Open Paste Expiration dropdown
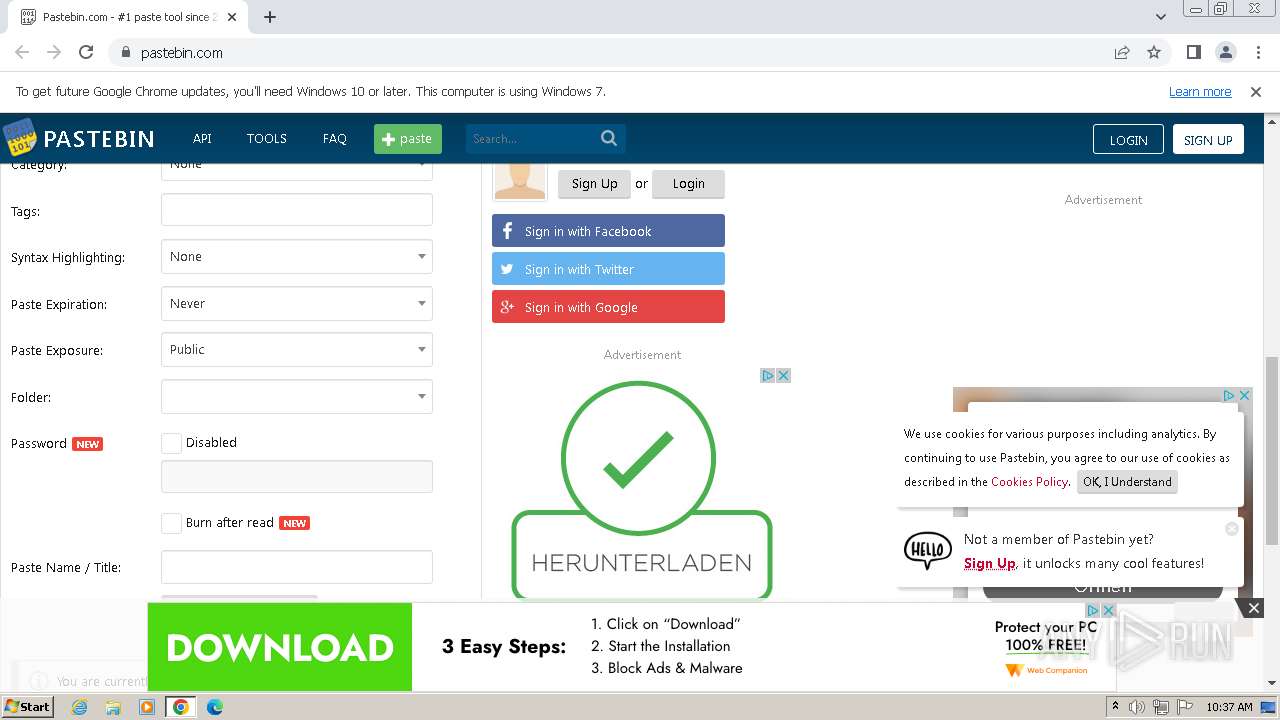1280x720 pixels. (297, 304)
